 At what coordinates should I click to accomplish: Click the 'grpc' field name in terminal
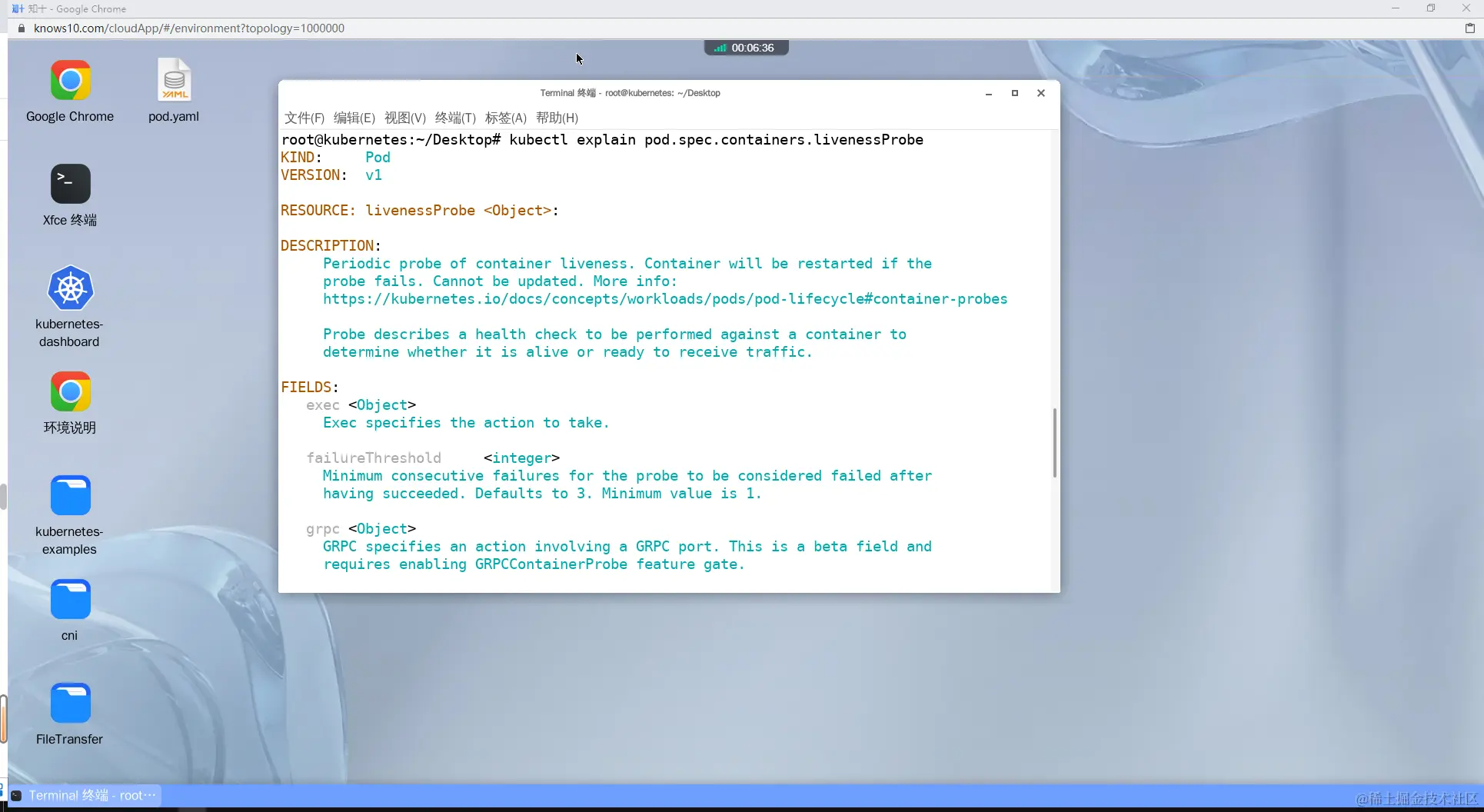click(x=323, y=529)
